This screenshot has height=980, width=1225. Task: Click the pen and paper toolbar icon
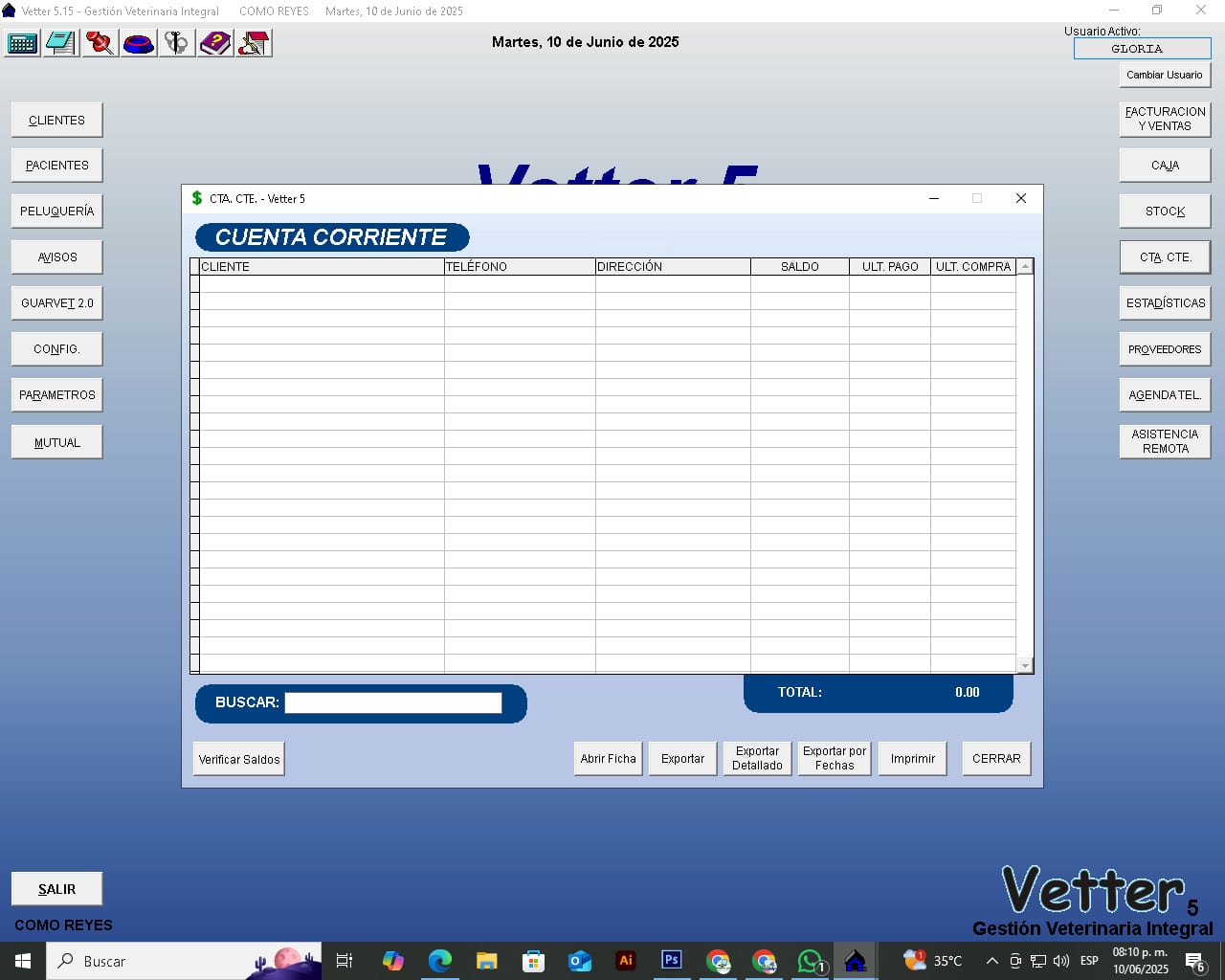tap(255, 43)
